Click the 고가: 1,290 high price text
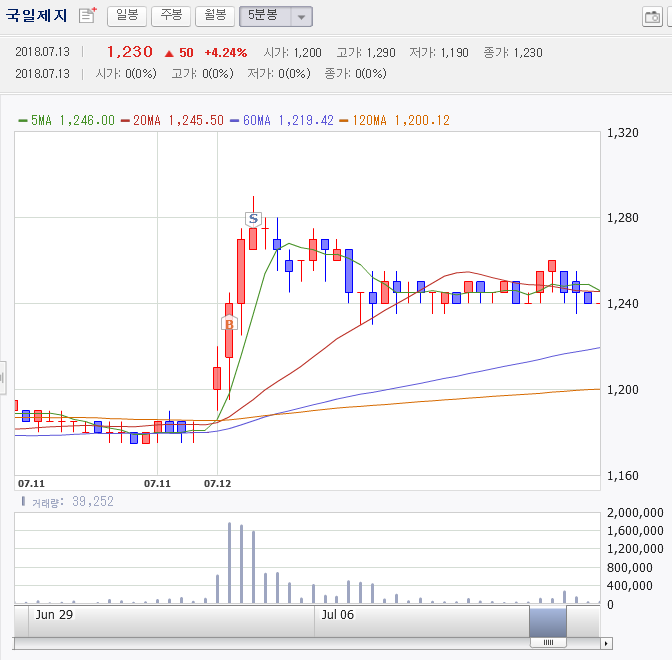672x660 pixels. [366, 53]
